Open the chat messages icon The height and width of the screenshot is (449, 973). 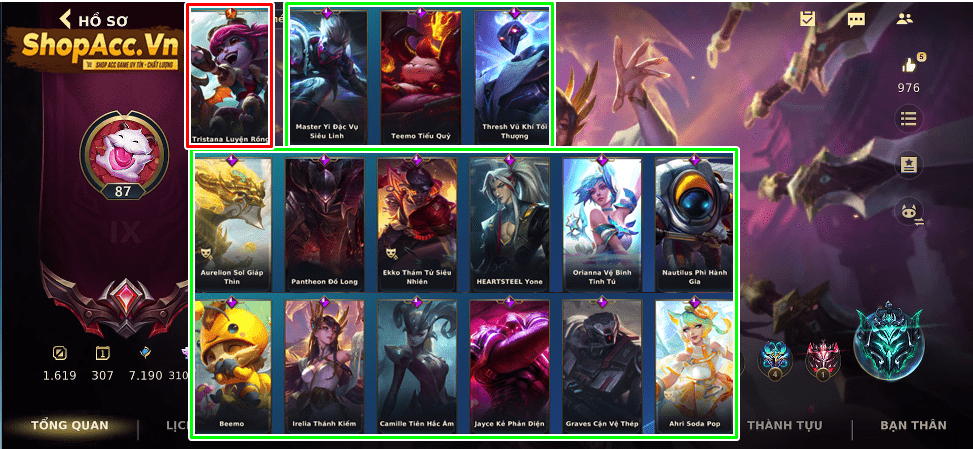(x=856, y=19)
